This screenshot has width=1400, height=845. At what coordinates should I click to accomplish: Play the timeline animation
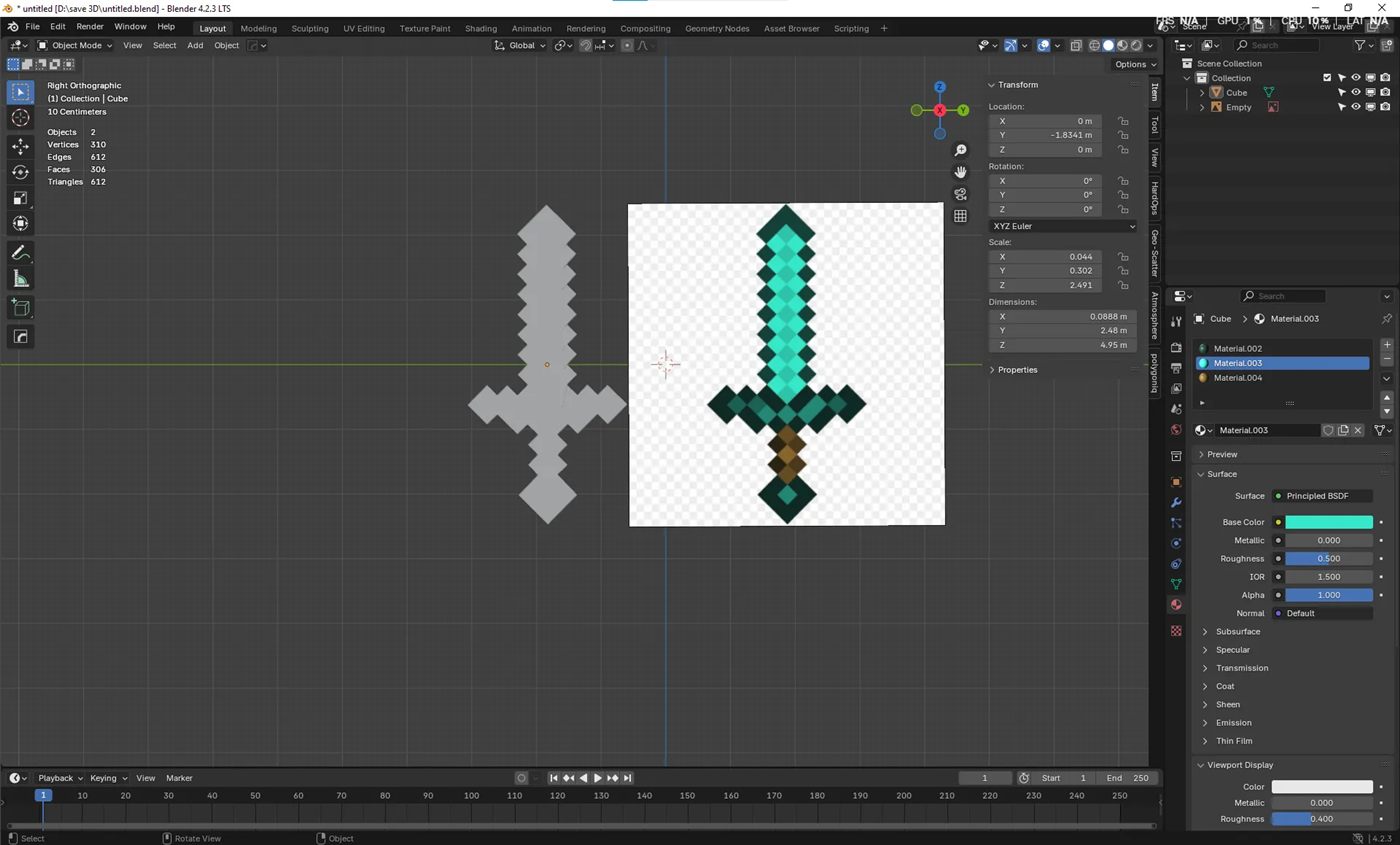click(x=598, y=778)
